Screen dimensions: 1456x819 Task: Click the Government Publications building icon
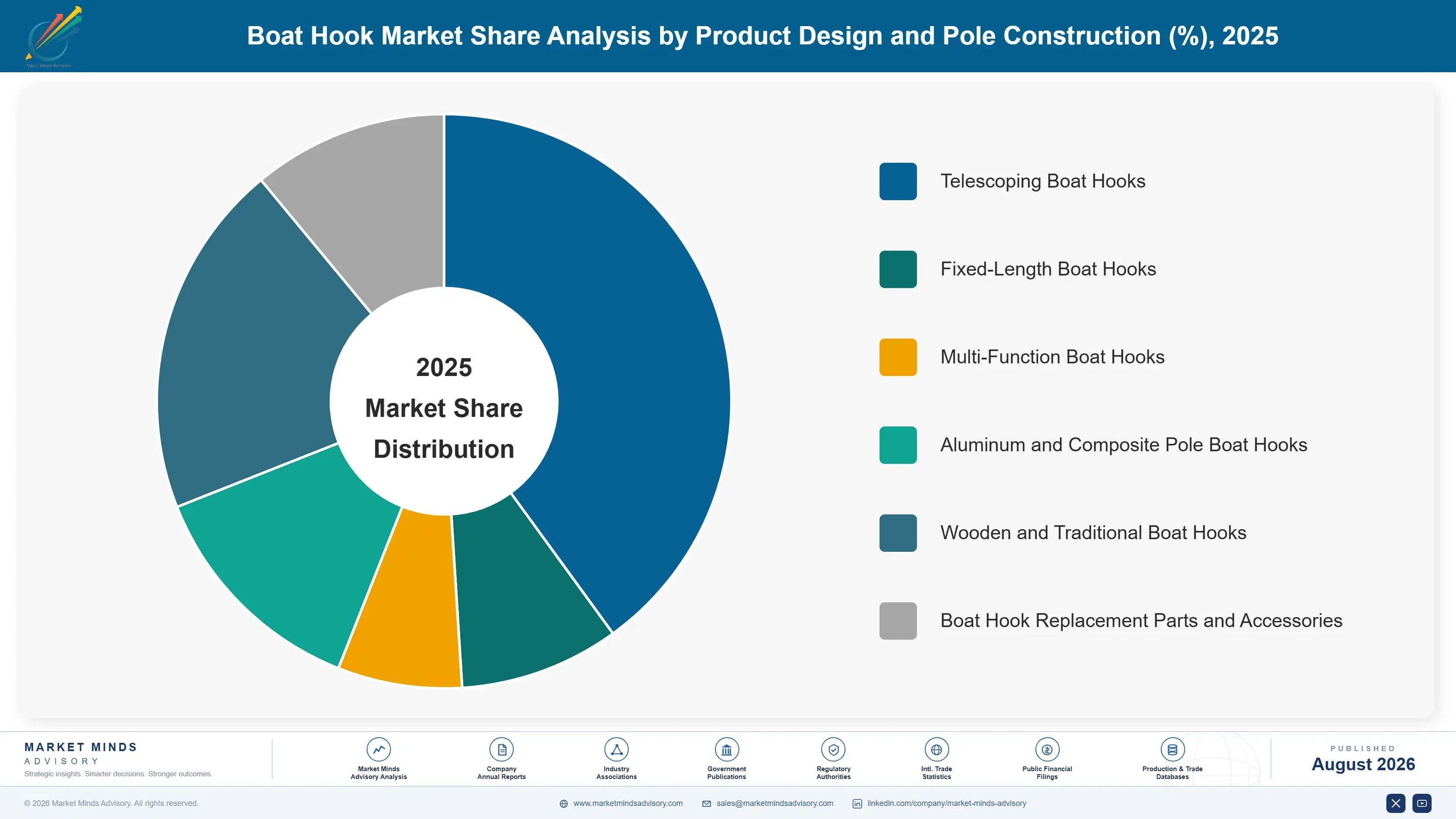(726, 749)
